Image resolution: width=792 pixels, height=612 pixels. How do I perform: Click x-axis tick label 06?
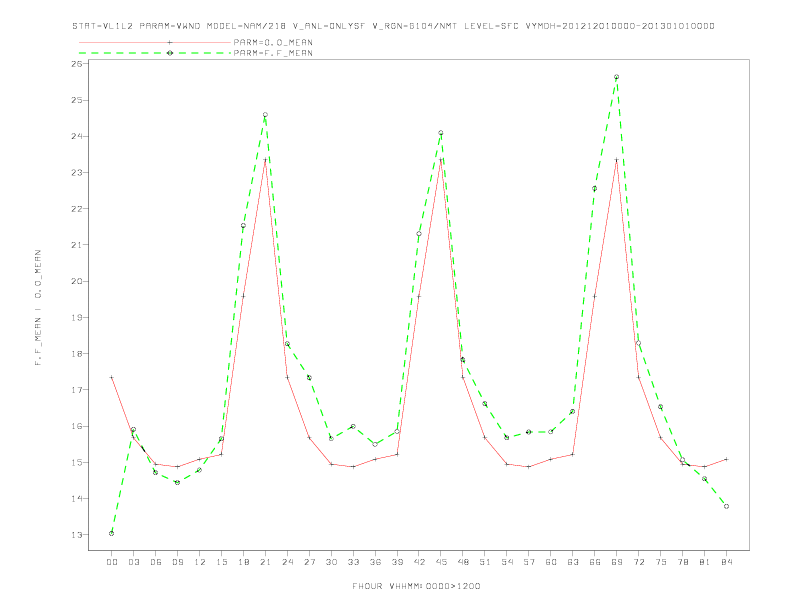pyautogui.click(x=156, y=562)
